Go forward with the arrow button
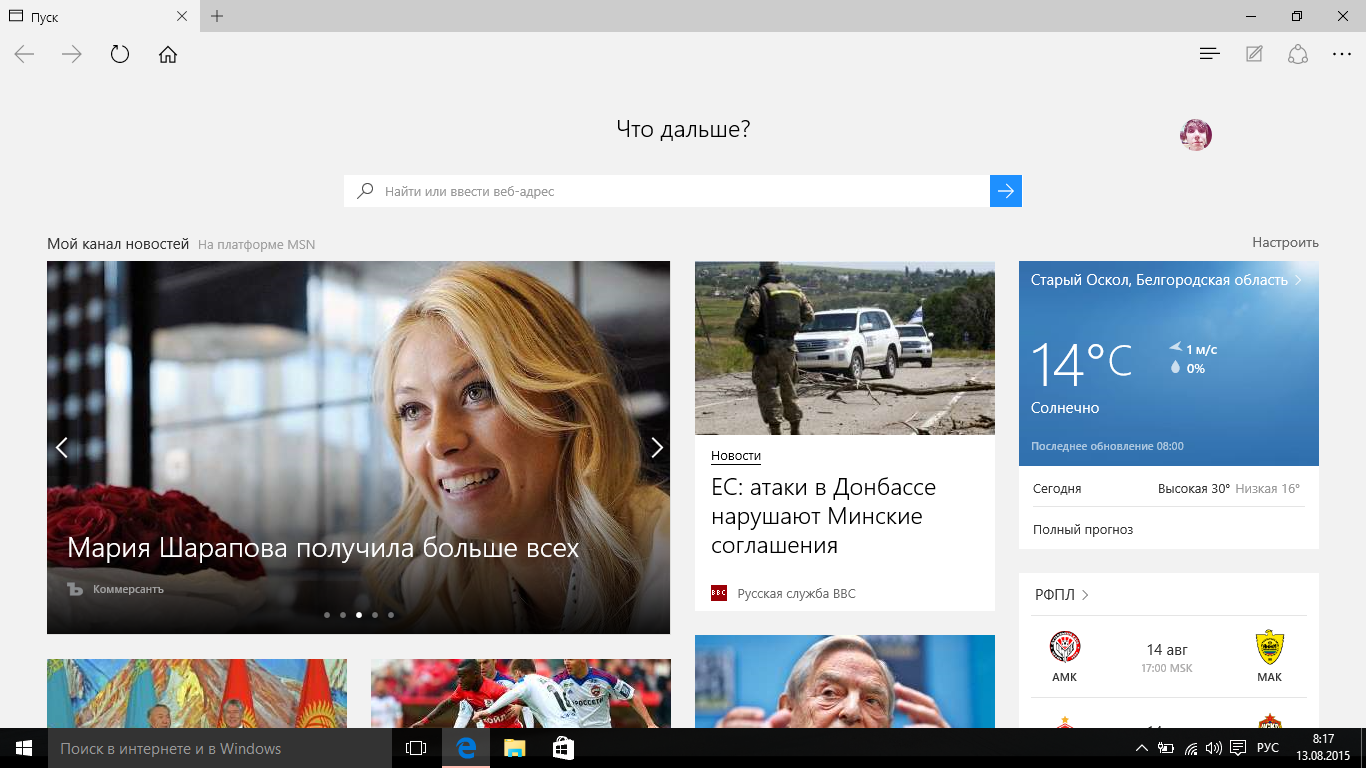This screenshot has width=1366, height=768. 72,54
